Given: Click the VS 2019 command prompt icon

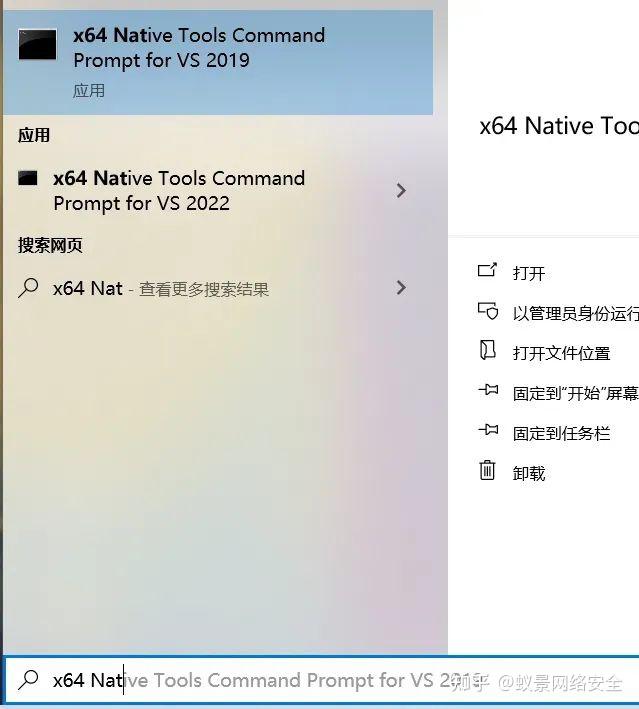Looking at the screenshot, I should pyautogui.click(x=38, y=44).
